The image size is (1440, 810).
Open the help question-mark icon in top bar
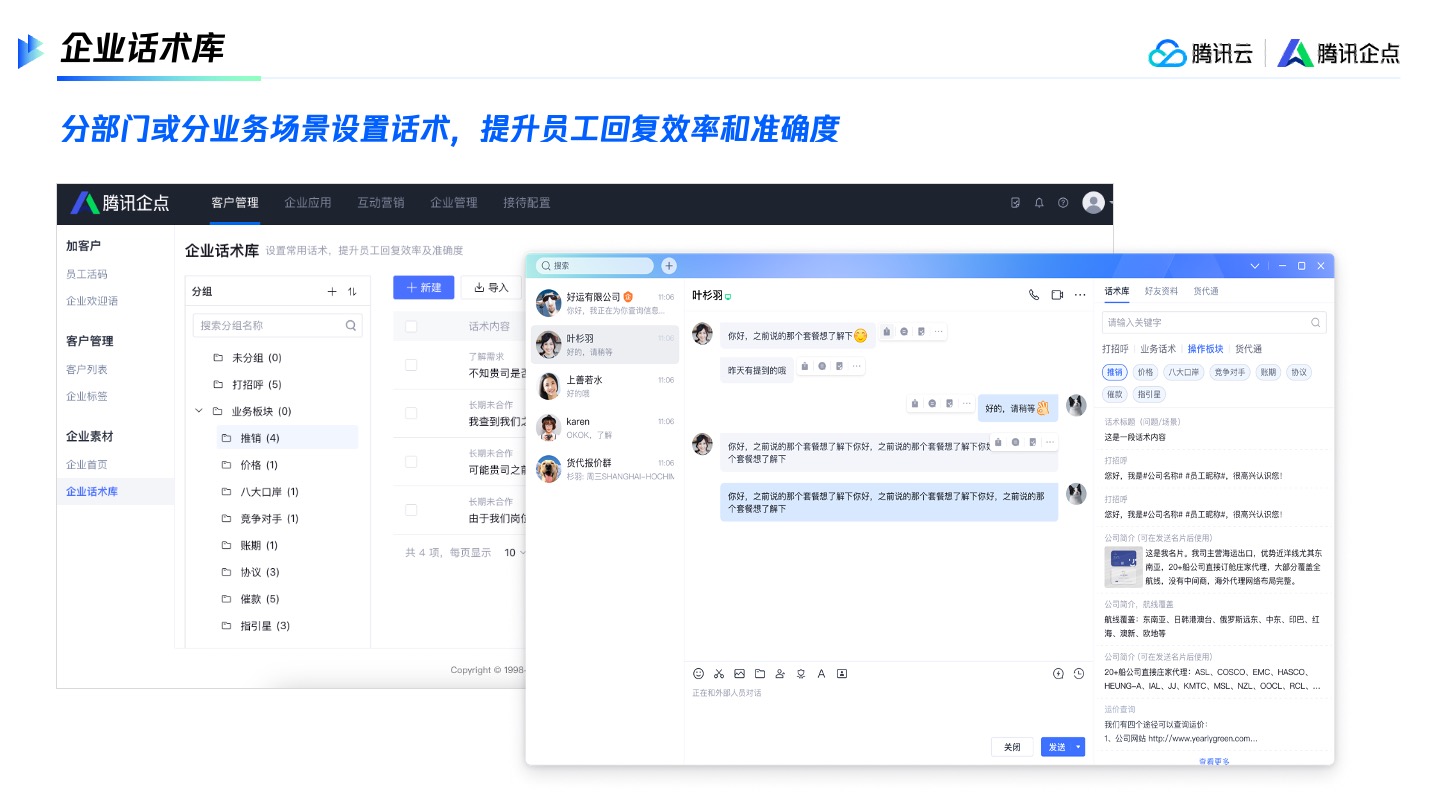(x=1063, y=203)
